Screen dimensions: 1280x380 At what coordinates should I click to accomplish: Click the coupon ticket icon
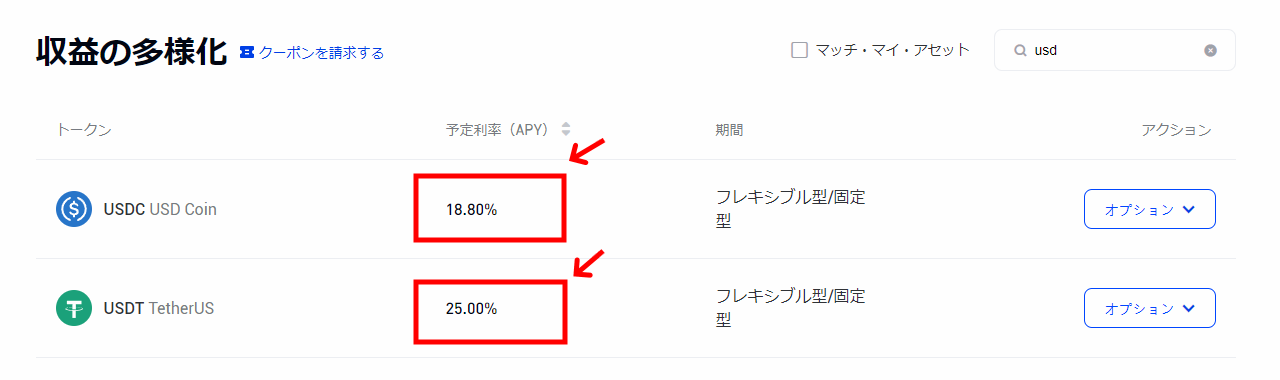pos(247,52)
